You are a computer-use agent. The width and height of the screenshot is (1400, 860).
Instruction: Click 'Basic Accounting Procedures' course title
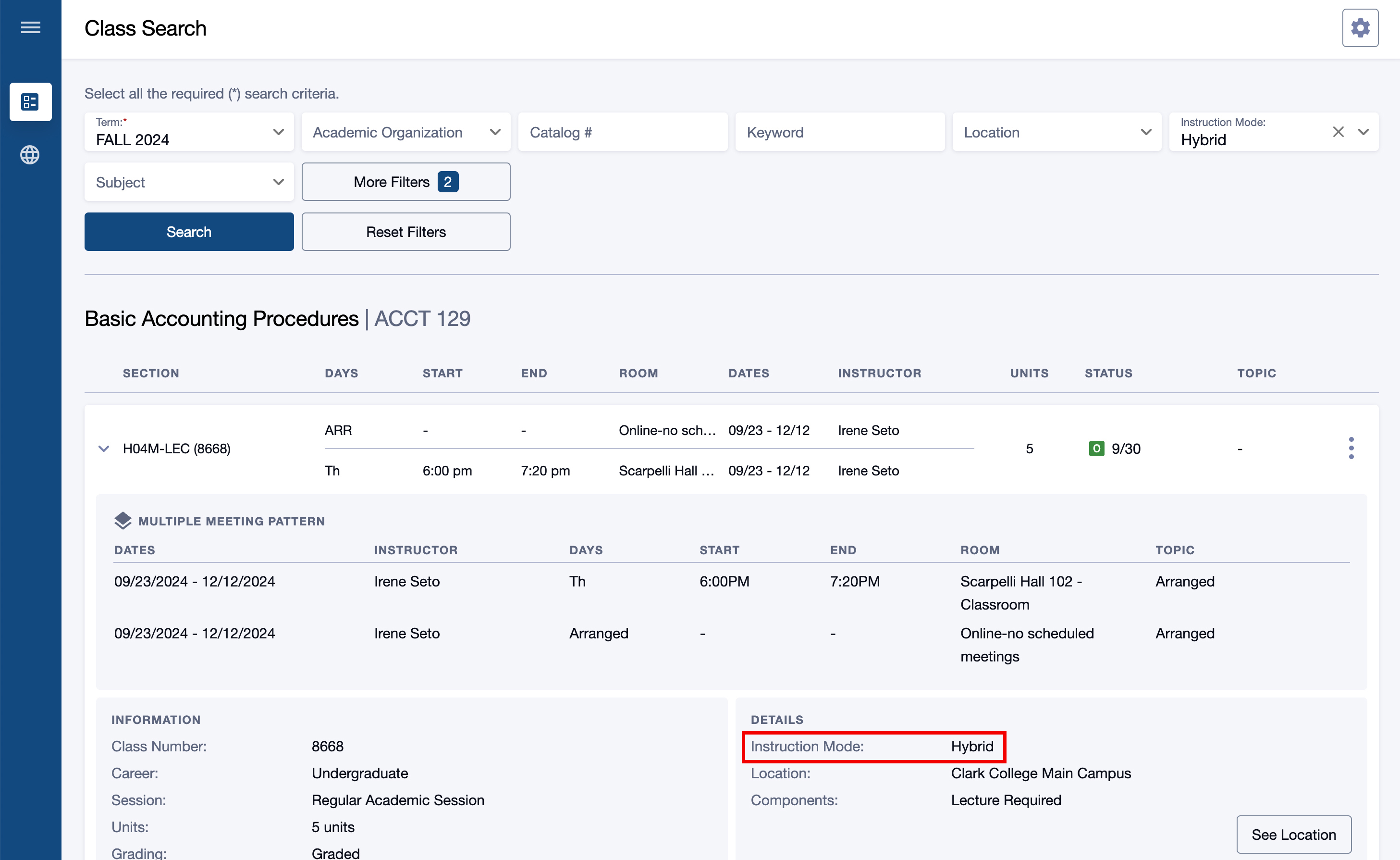tap(221, 319)
